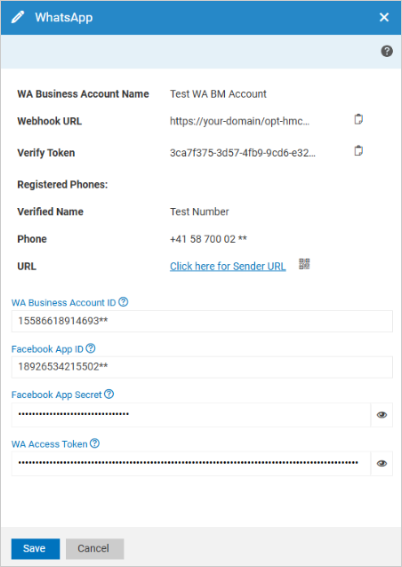This screenshot has height=567, width=402.
Task: Cancel the WhatsApp dialog changes
Action: pos(95,549)
